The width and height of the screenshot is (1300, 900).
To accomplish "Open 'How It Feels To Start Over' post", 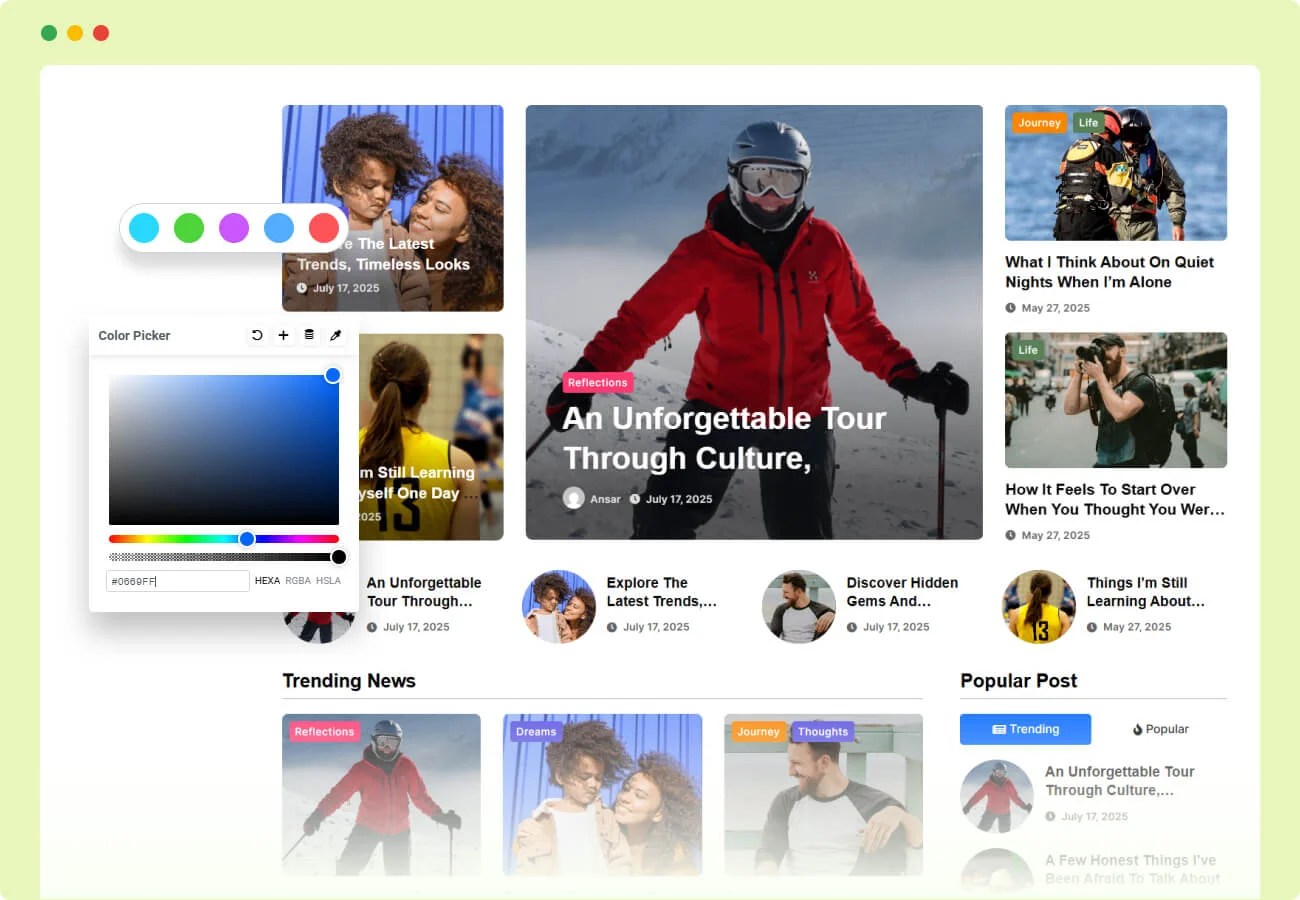I will 1115,499.
